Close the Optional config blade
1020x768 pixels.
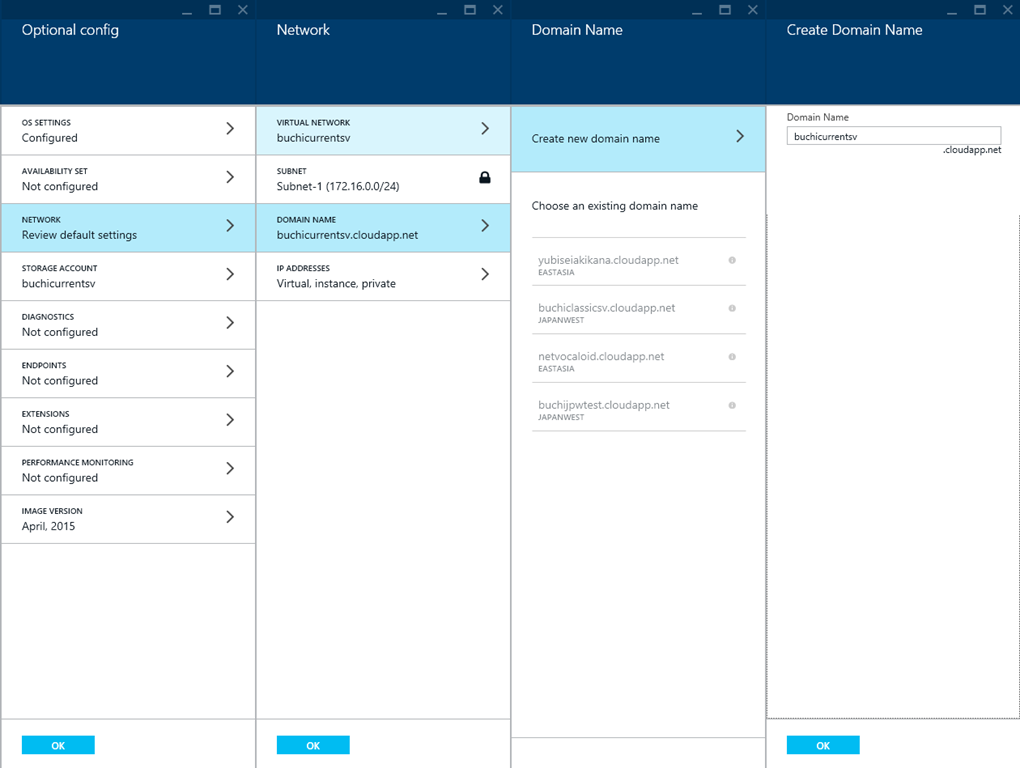coord(243,10)
